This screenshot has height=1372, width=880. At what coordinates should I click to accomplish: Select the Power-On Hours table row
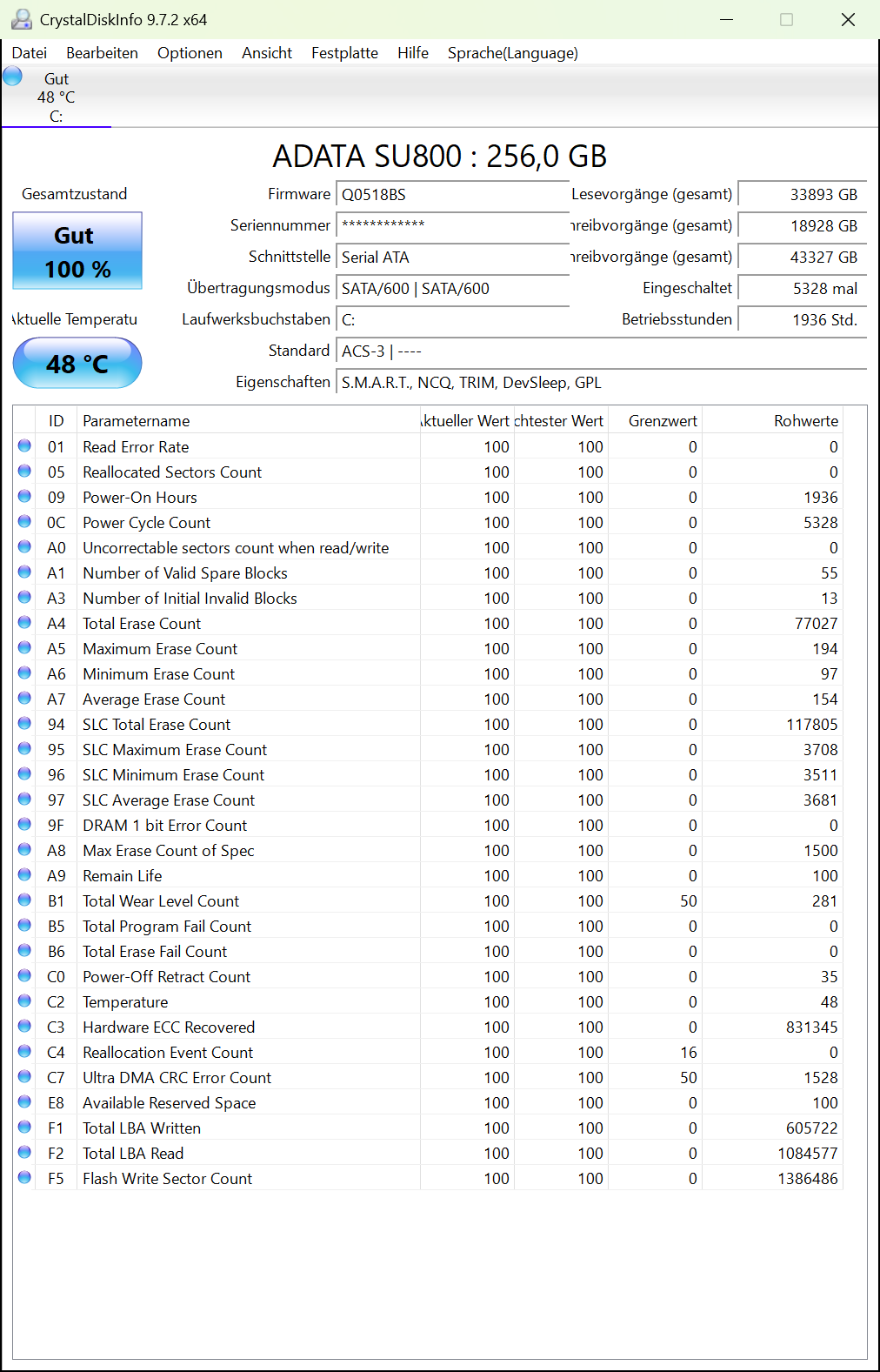tap(428, 497)
